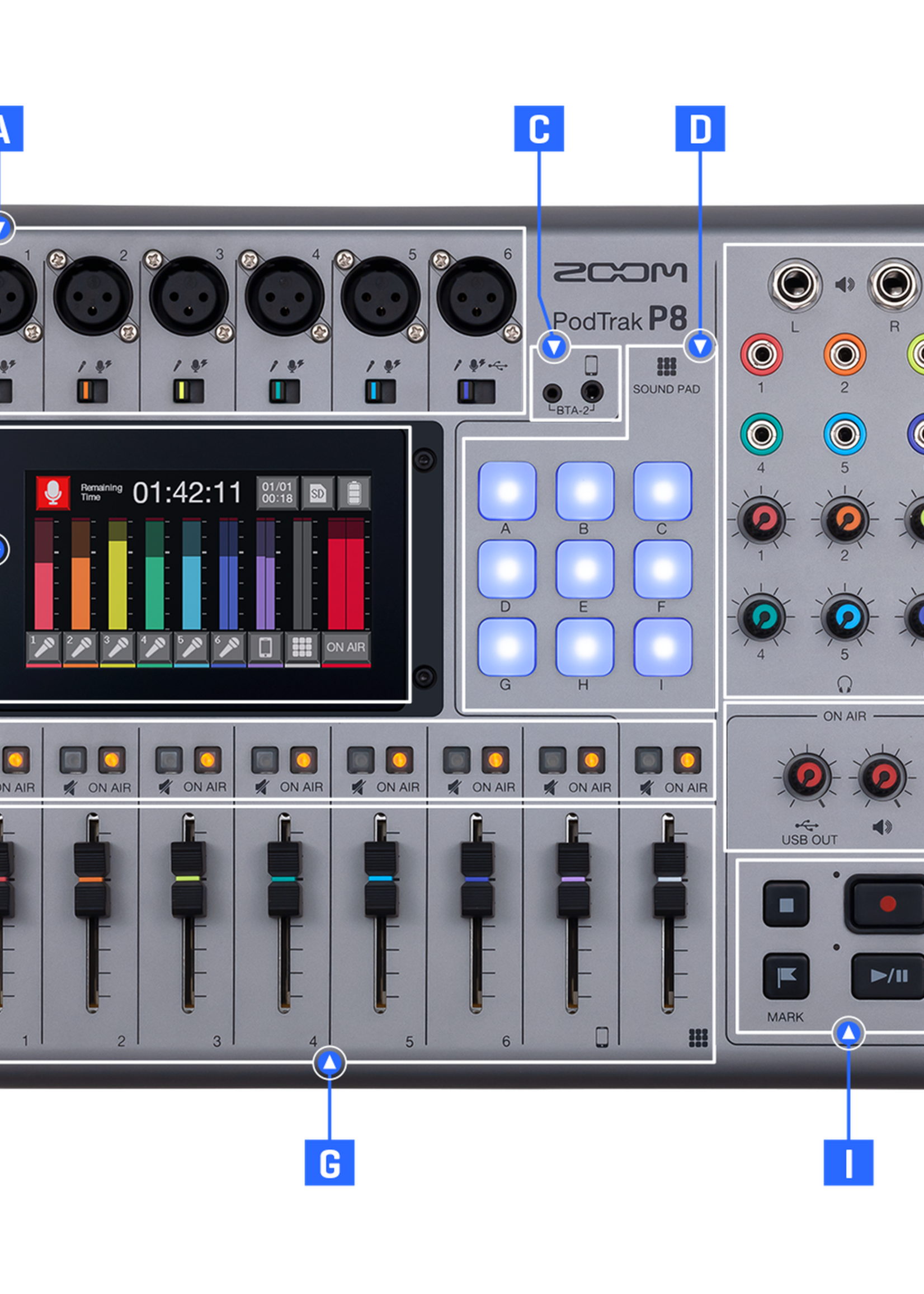The width and height of the screenshot is (924, 1294).
Task: Select the teal headphone volume knob 4
Action: [x=761, y=618]
